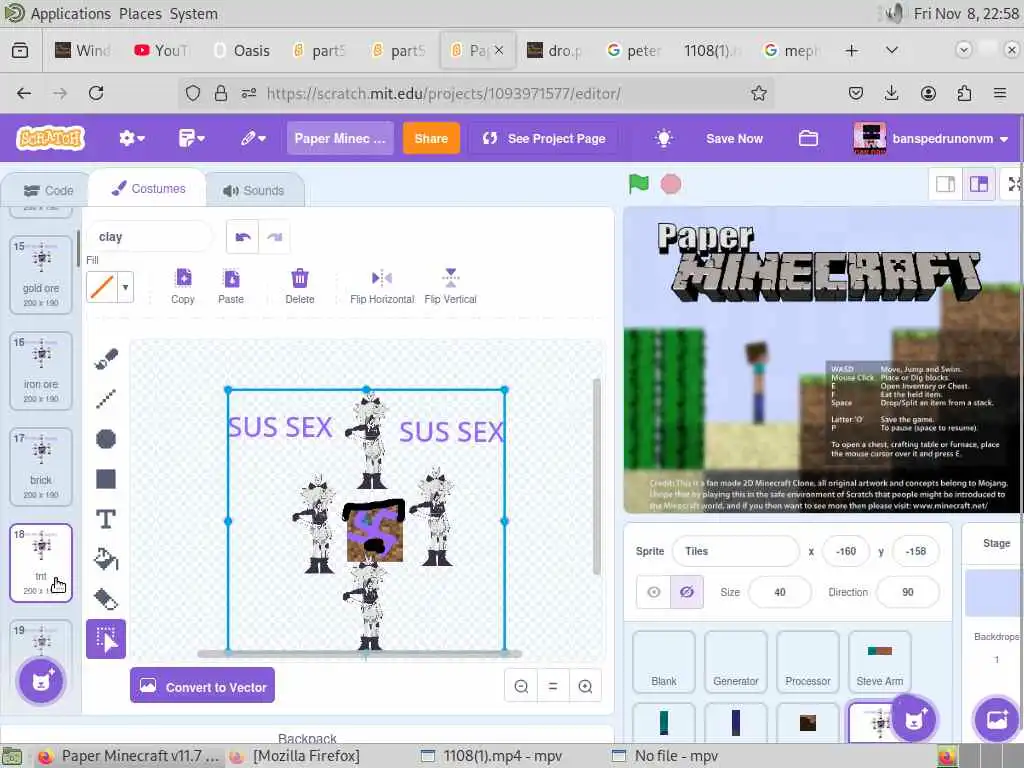Switch to large stage layout
Screen dimensions: 1024x768
click(x=978, y=185)
